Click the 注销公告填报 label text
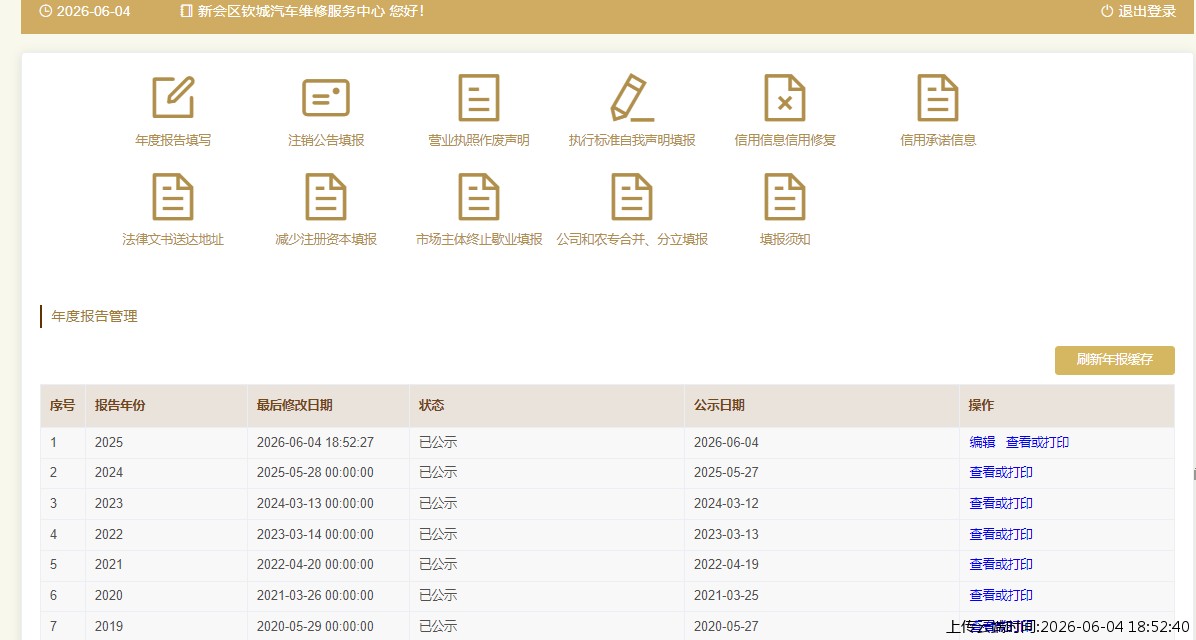The image size is (1196, 640). pos(326,140)
